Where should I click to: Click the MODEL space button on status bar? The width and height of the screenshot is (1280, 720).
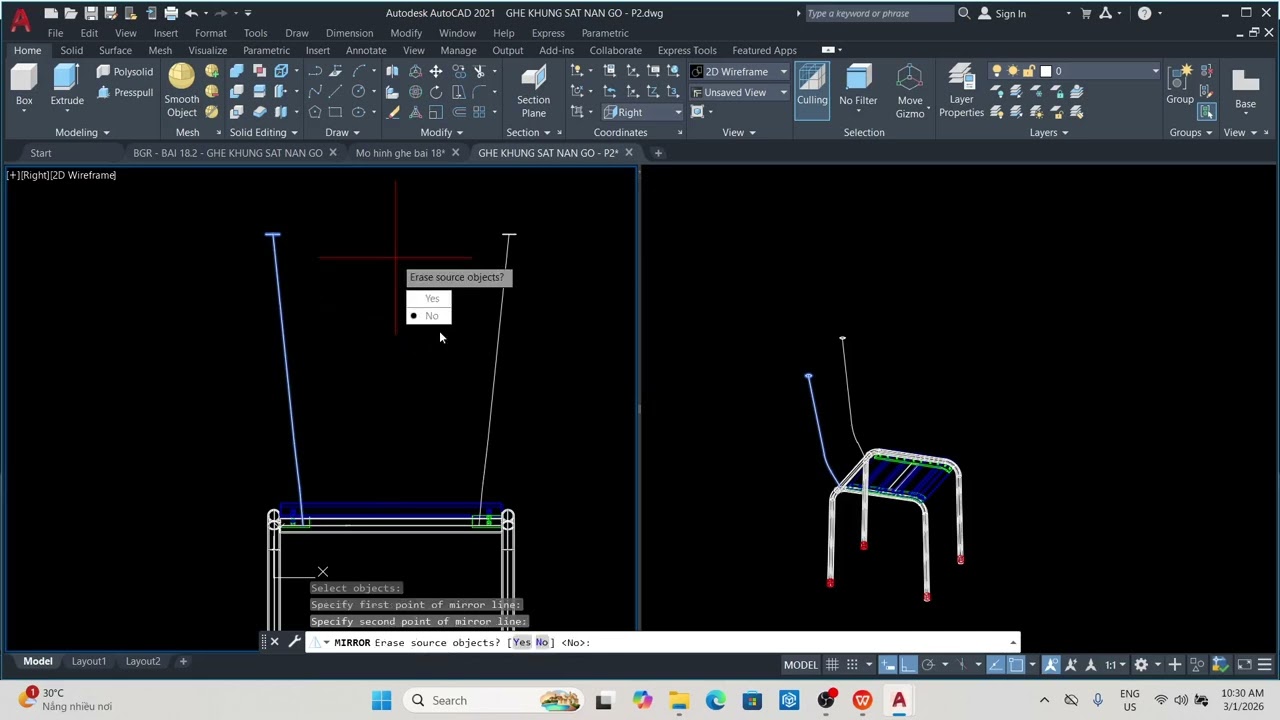(800, 664)
